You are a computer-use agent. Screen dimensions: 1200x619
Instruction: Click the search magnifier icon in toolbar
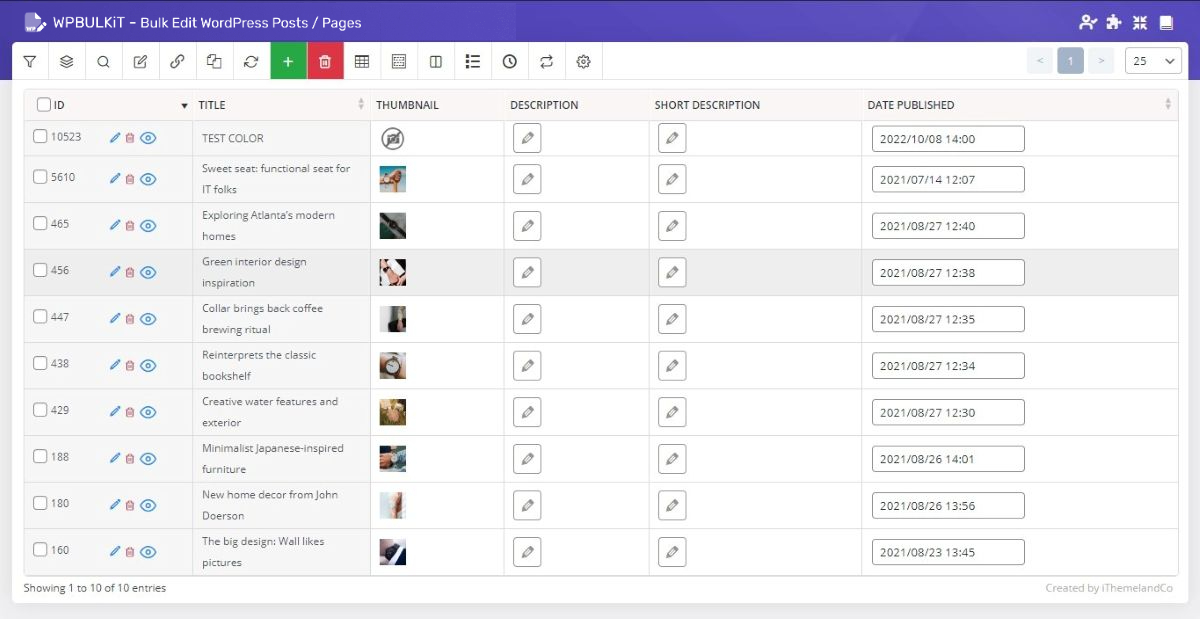click(x=103, y=62)
